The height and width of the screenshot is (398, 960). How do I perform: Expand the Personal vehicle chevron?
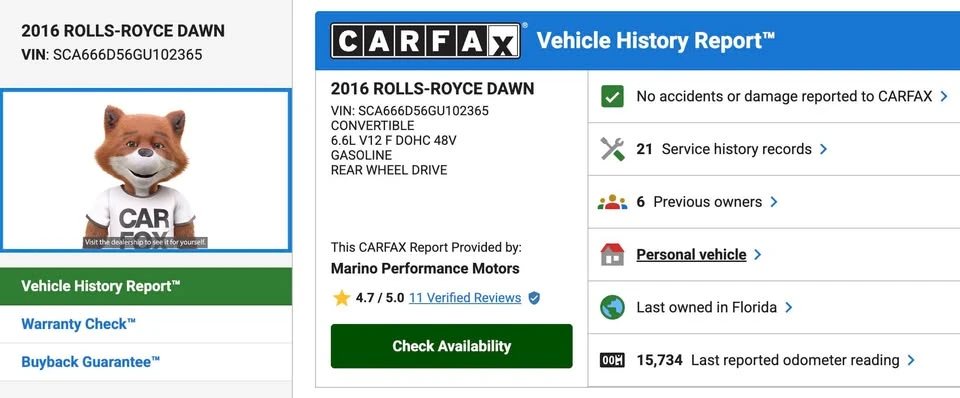tap(758, 254)
